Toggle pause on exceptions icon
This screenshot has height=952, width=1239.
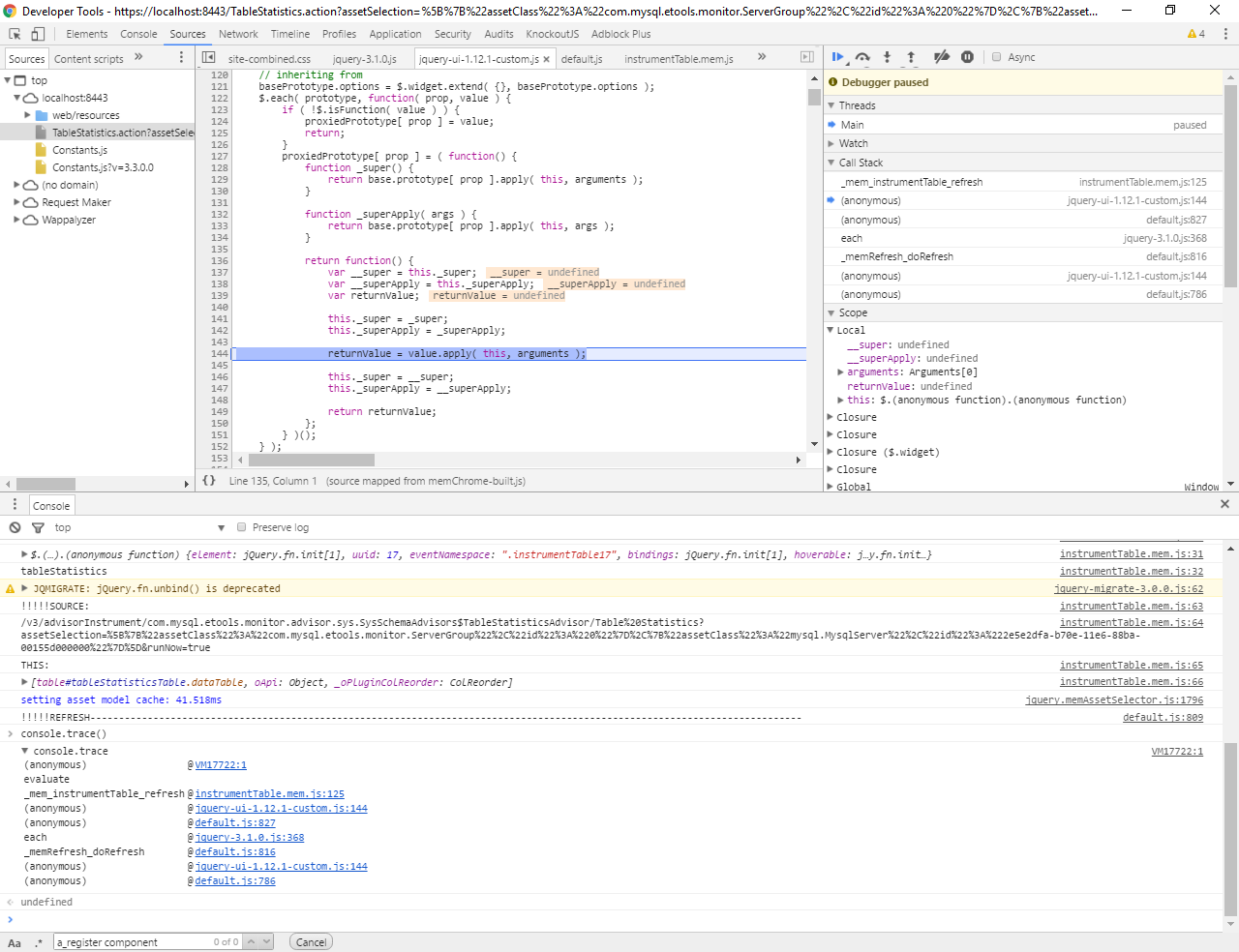pos(967,57)
